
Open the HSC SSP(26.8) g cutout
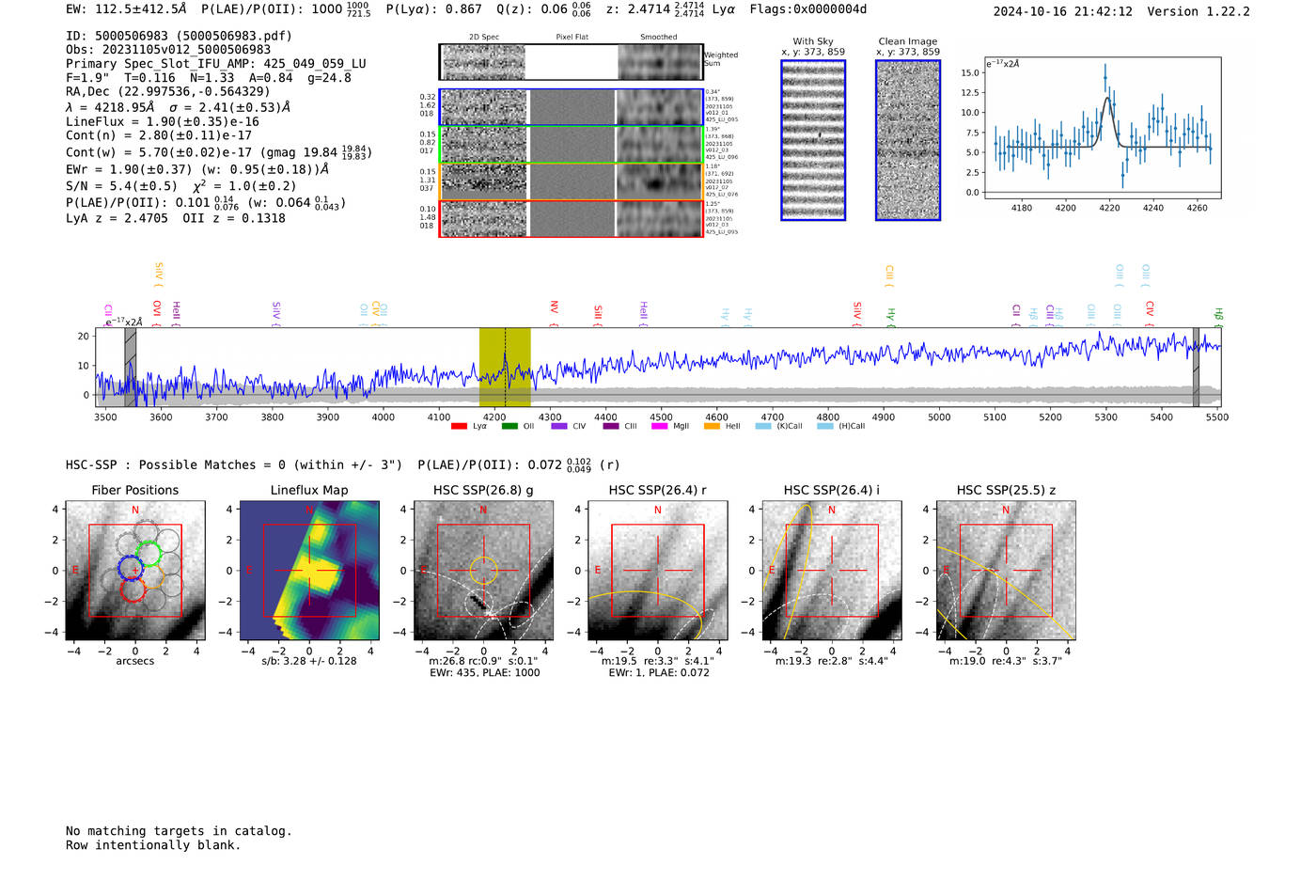point(484,571)
